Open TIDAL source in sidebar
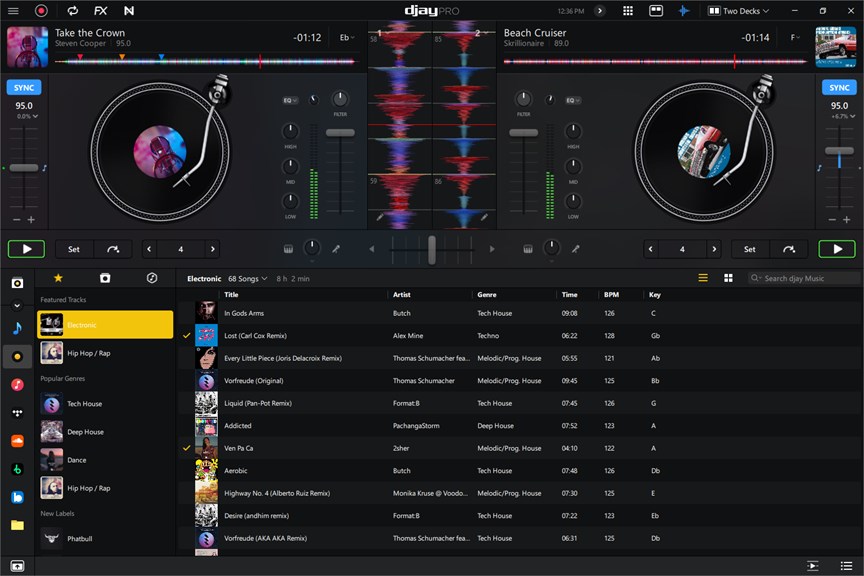 (x=17, y=412)
